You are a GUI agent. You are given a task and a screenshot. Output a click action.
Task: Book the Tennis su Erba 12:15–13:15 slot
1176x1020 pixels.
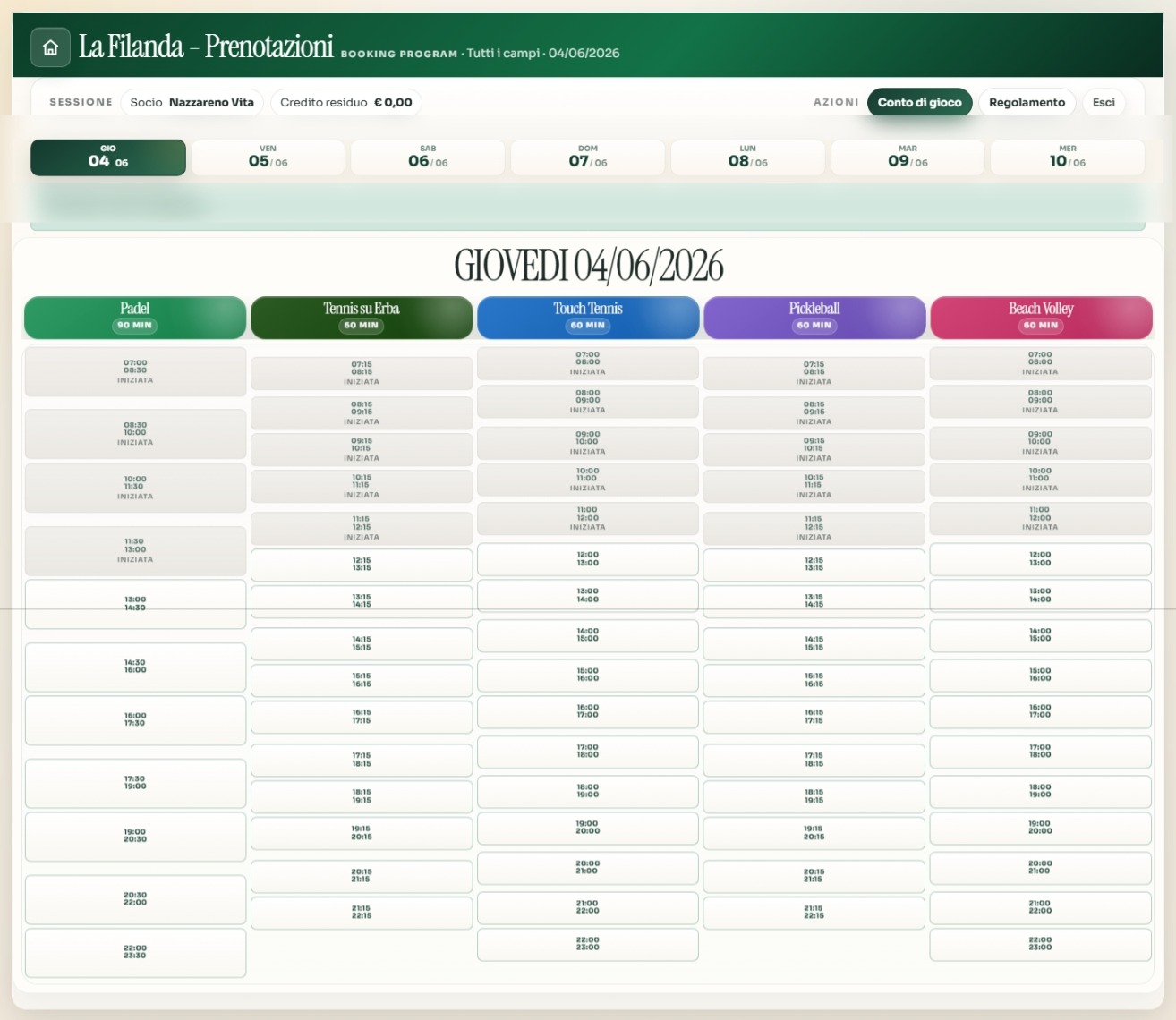coord(362,565)
